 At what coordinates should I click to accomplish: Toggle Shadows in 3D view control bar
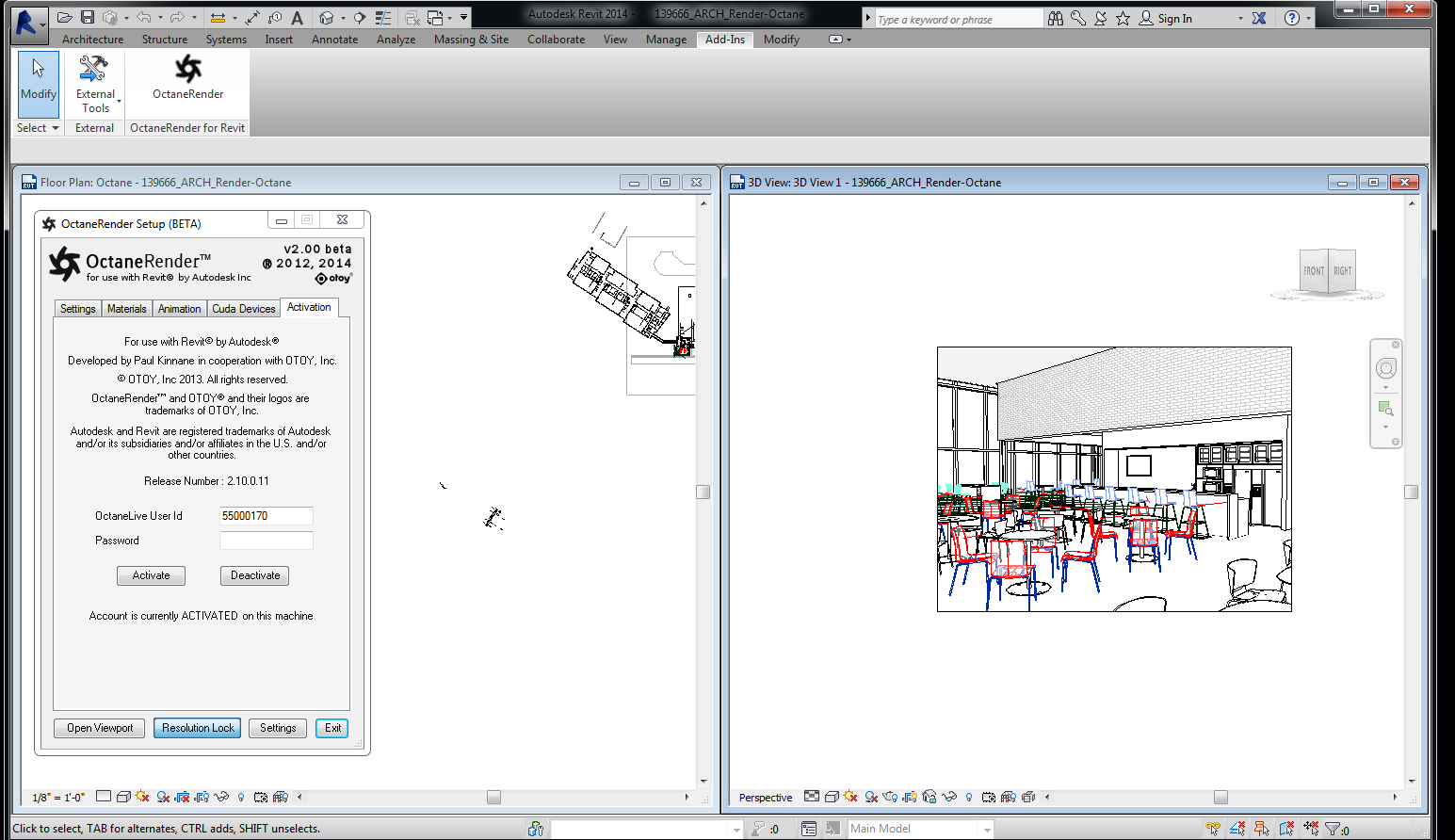pyautogui.click(x=871, y=797)
